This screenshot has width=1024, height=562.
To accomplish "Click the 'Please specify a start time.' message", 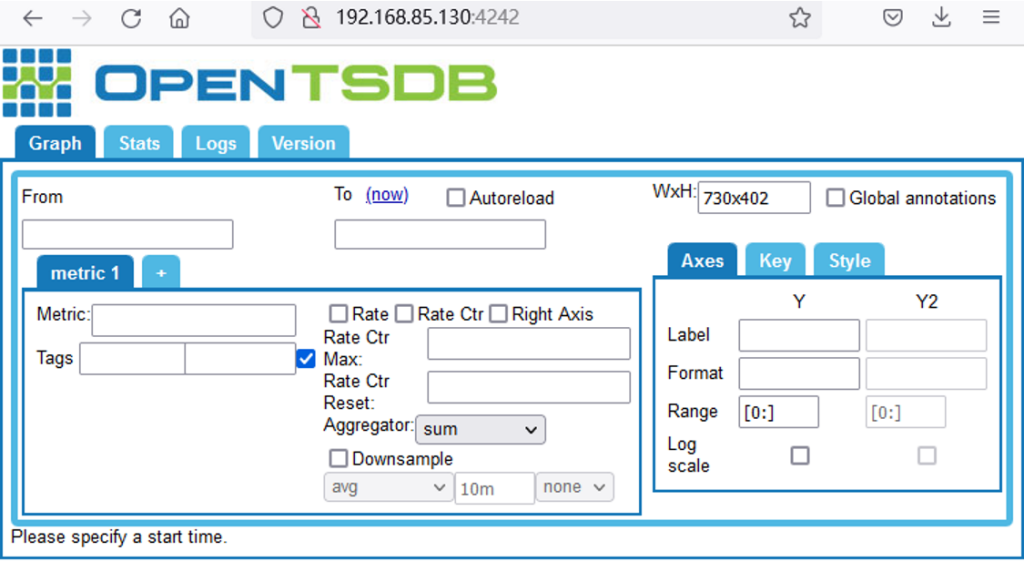I will (120, 537).
